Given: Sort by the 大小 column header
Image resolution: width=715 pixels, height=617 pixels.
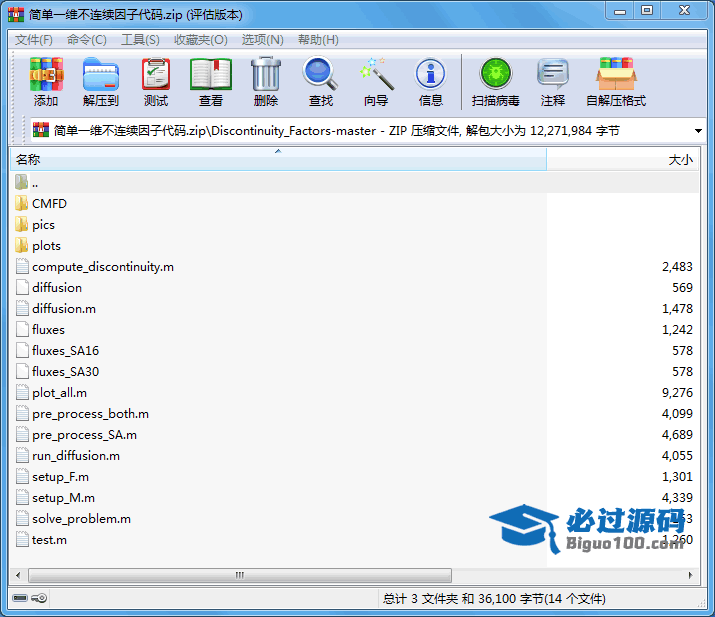Looking at the screenshot, I should point(622,159).
